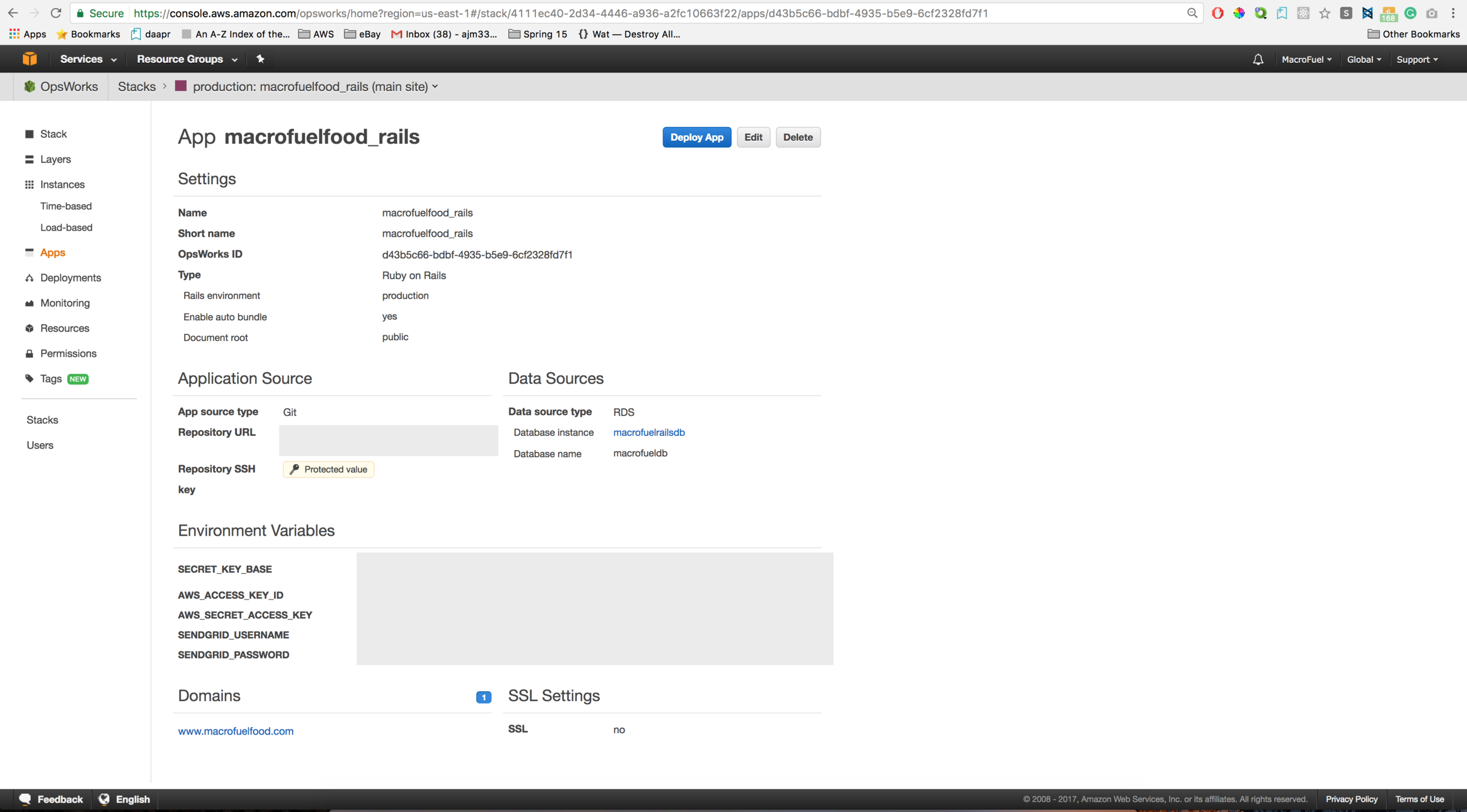Open Layers in the sidebar
The image size is (1467, 812).
pos(56,159)
